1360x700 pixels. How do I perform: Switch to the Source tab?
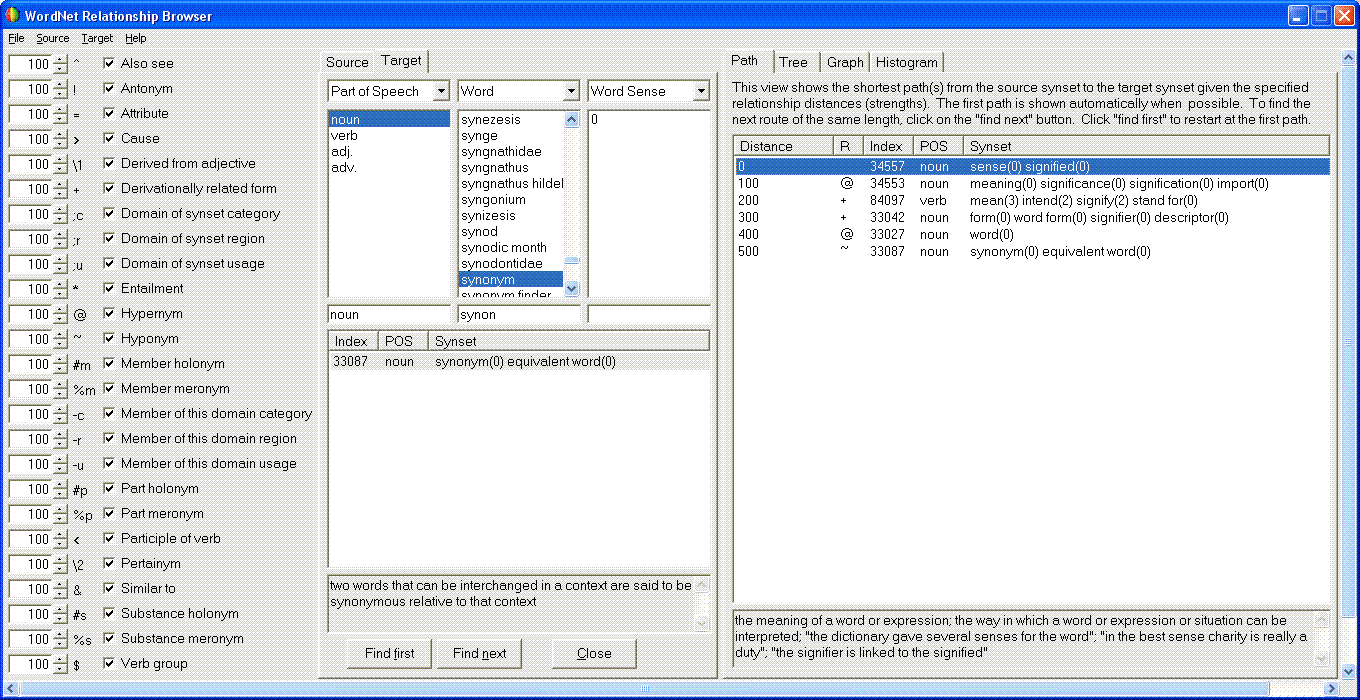[x=347, y=62]
